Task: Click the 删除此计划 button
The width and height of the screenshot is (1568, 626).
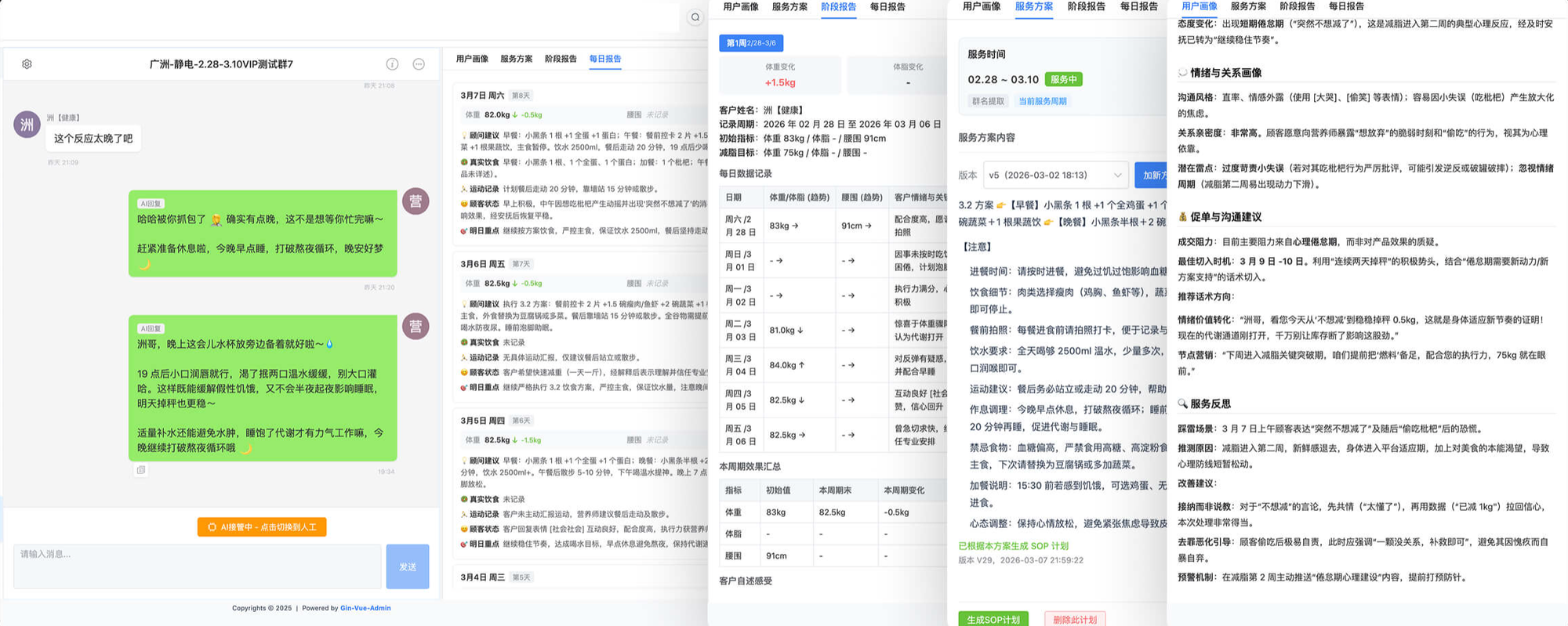Action: [1075, 619]
